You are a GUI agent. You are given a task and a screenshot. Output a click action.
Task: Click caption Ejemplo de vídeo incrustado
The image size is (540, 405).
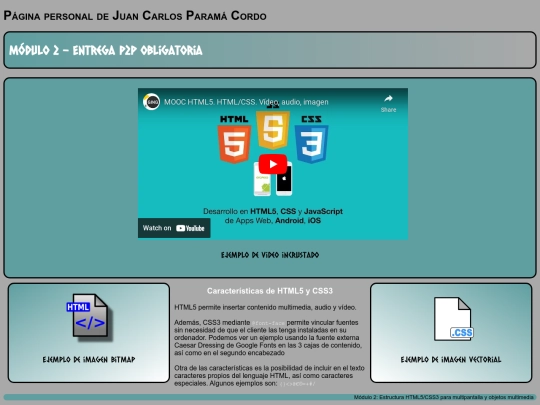270,255
